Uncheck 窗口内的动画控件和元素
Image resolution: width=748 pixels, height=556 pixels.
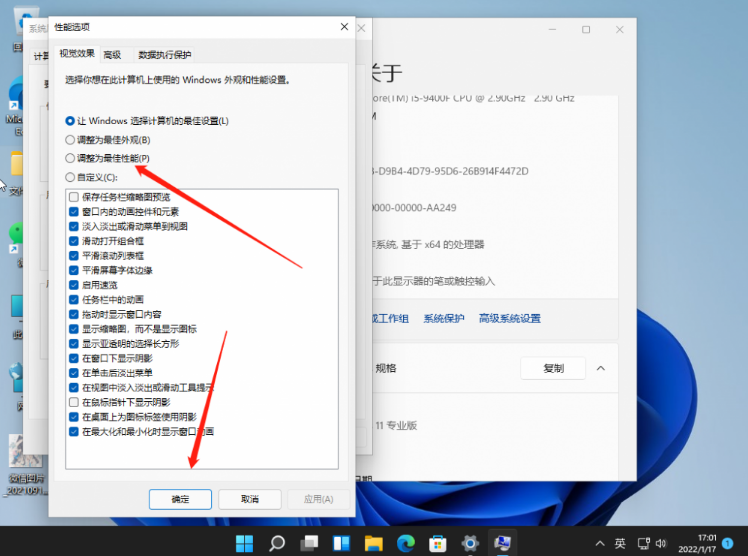[x=74, y=212]
